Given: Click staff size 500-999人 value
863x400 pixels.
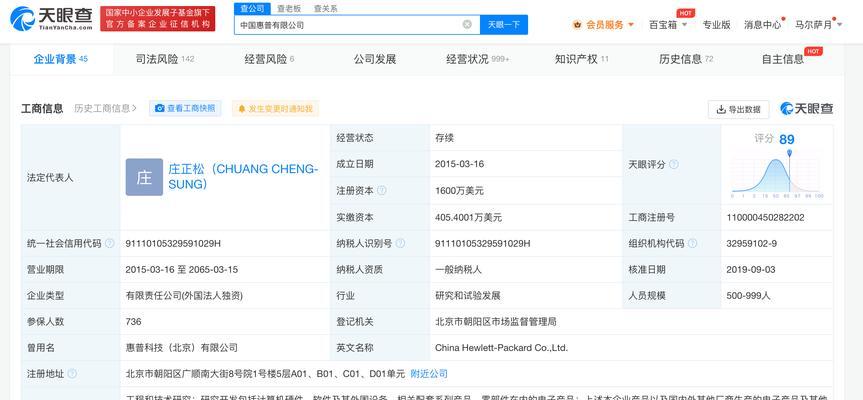Looking at the screenshot, I should pyautogui.click(x=749, y=295).
